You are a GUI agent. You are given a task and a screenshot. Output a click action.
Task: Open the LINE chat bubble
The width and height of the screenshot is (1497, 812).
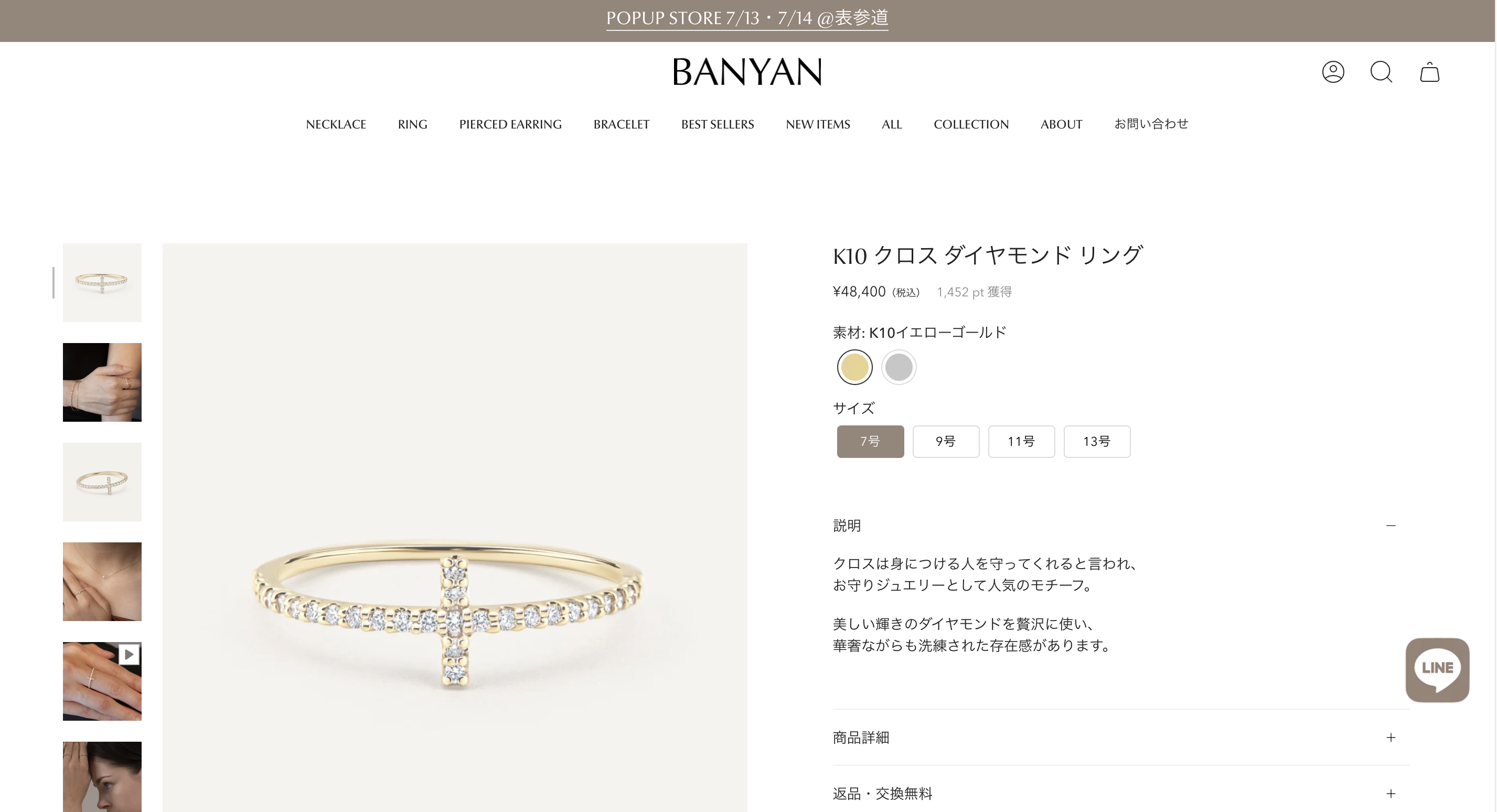click(x=1437, y=670)
